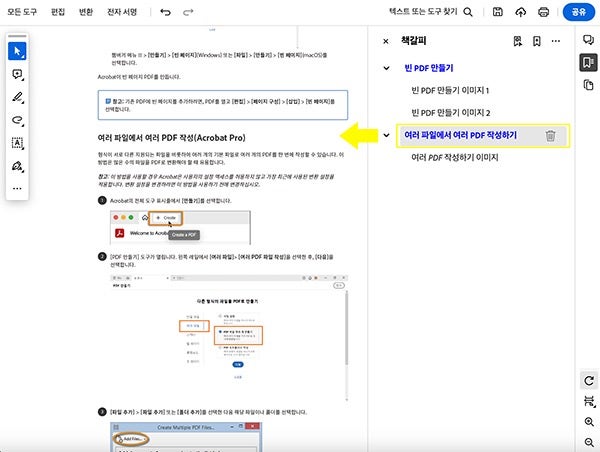Image resolution: width=600 pixels, height=452 pixels.
Task: Add a new bookmark icon
Action: 537,41
